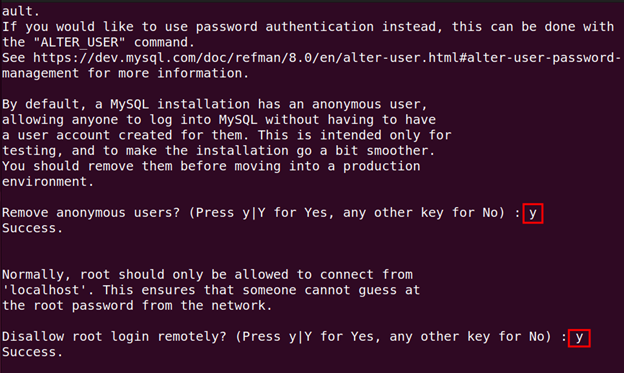Click the highlighted 'y' after Disallow root login
Viewport: 624px width, 373px height.
(579, 338)
